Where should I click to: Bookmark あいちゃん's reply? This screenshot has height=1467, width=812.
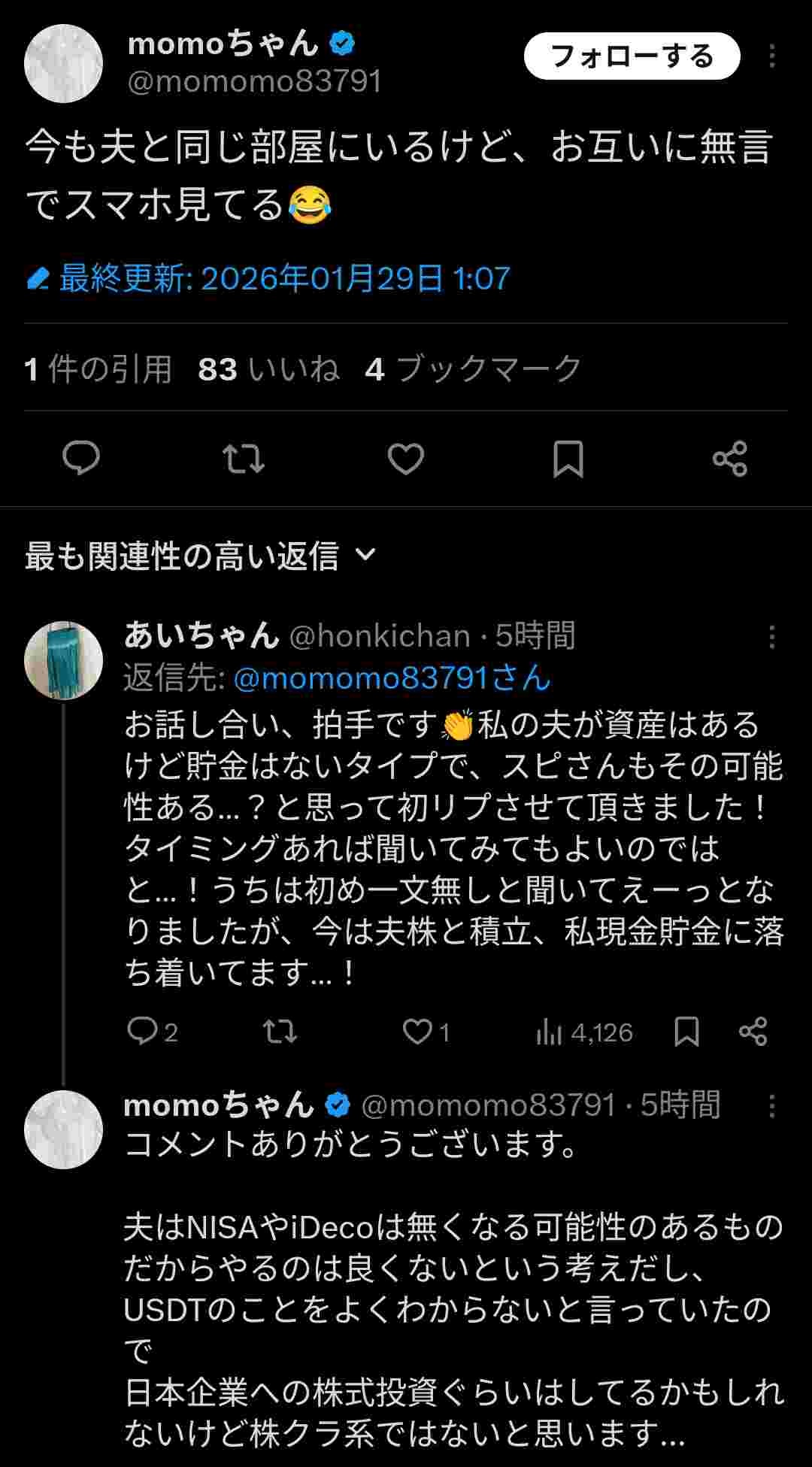pyautogui.click(x=686, y=1031)
